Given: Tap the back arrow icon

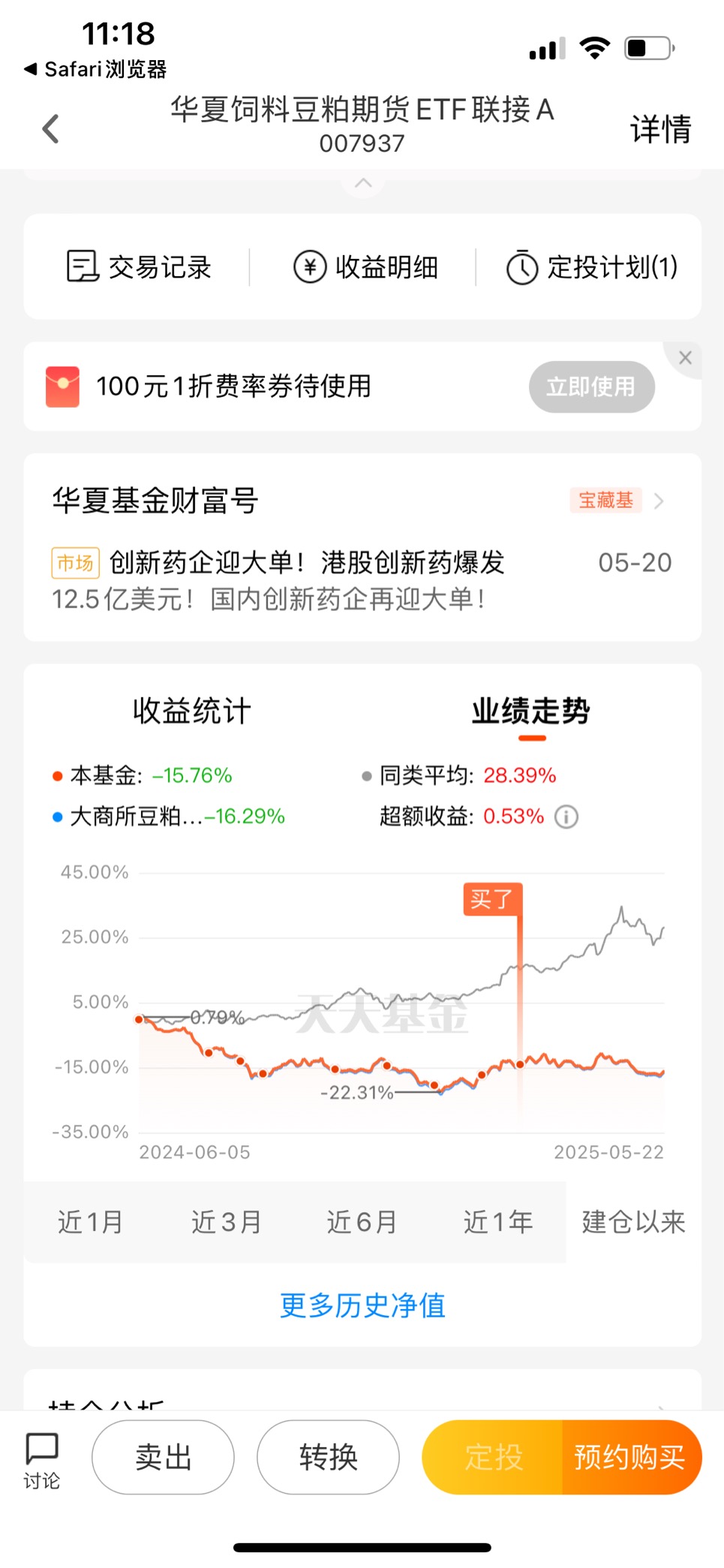Looking at the screenshot, I should (50, 128).
